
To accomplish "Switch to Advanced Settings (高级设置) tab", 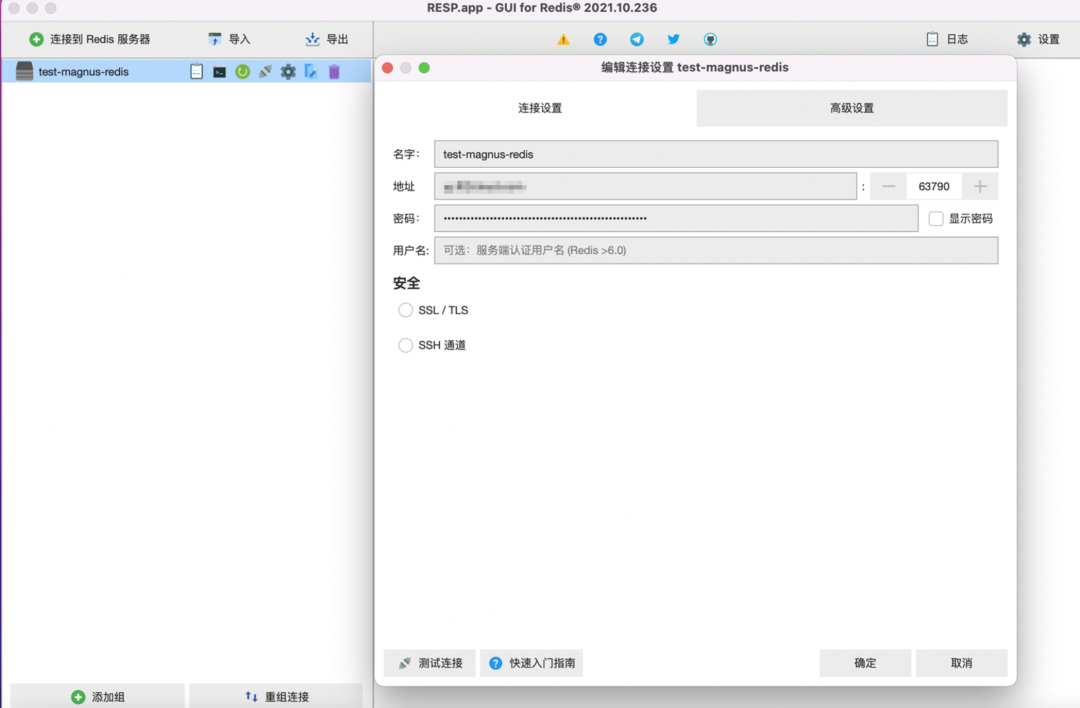I will tap(852, 108).
